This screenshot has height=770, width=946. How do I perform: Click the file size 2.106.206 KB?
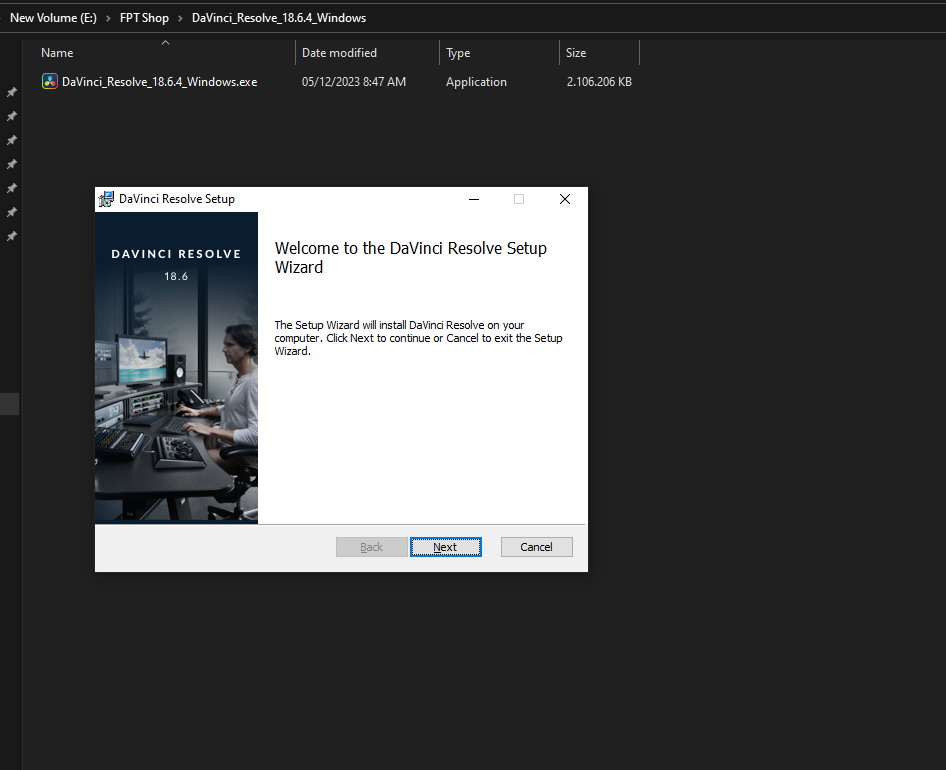599,81
